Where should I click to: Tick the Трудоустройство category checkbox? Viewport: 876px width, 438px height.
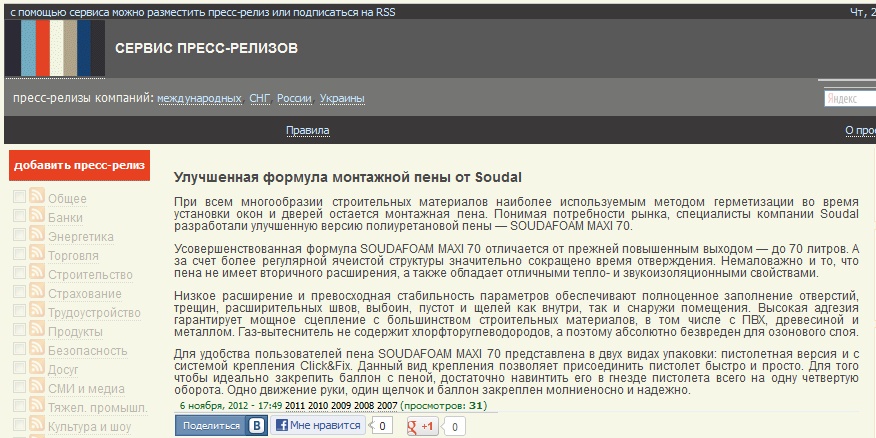(x=20, y=311)
